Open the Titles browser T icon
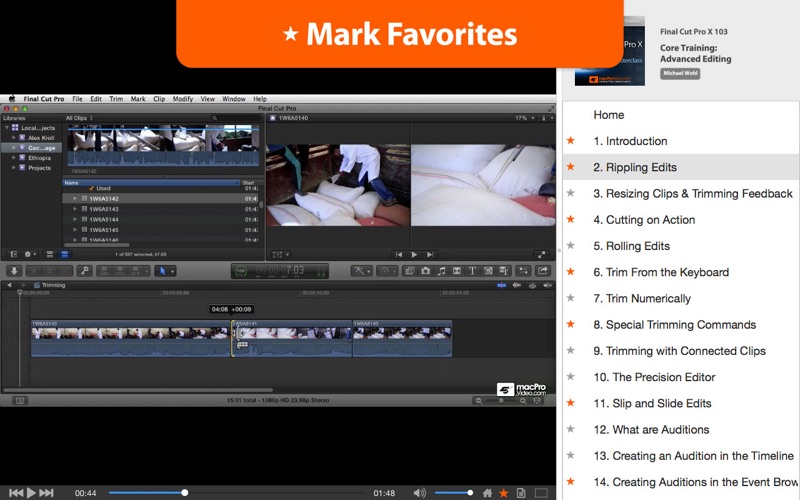Image resolution: width=800 pixels, height=500 pixels. coord(472,271)
